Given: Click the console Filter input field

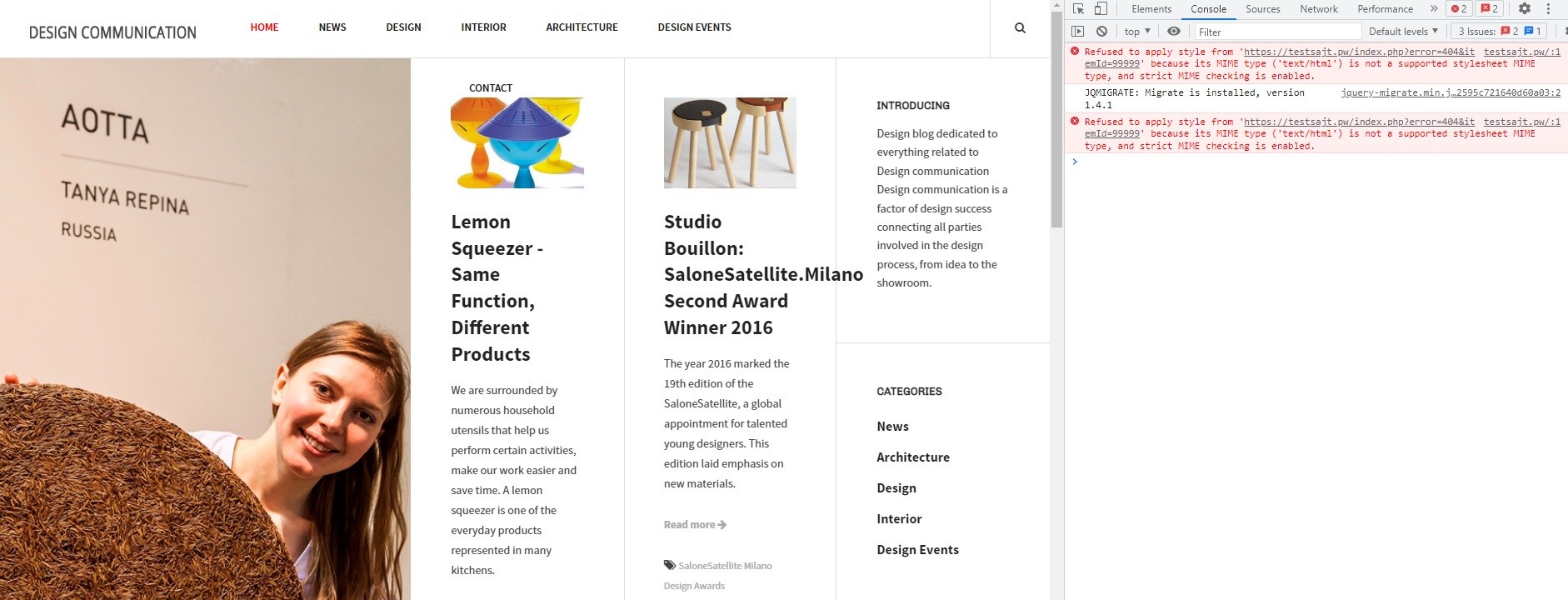Looking at the screenshot, I should point(1277,32).
